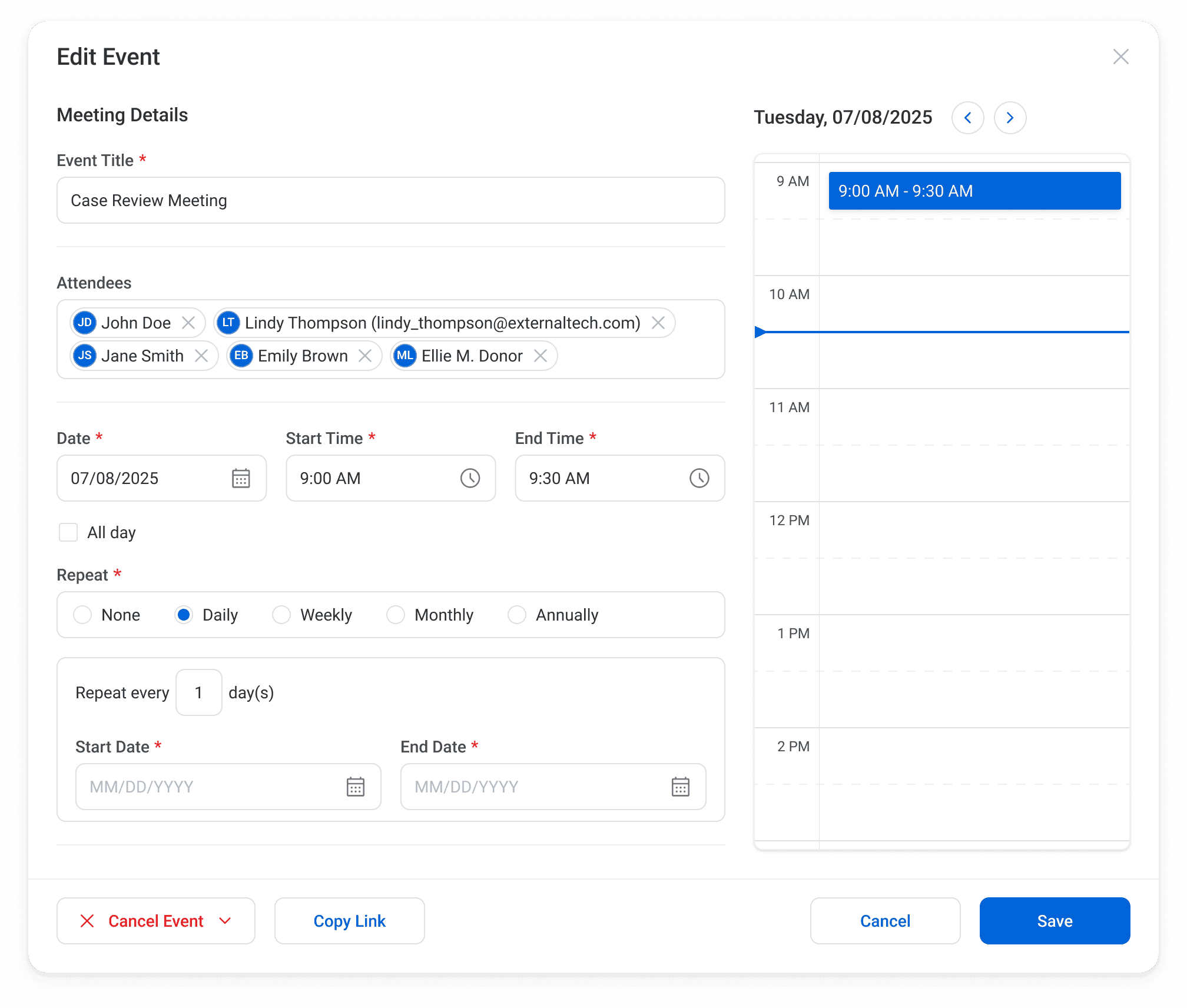Open the Date field calendar picker icon

(241, 478)
